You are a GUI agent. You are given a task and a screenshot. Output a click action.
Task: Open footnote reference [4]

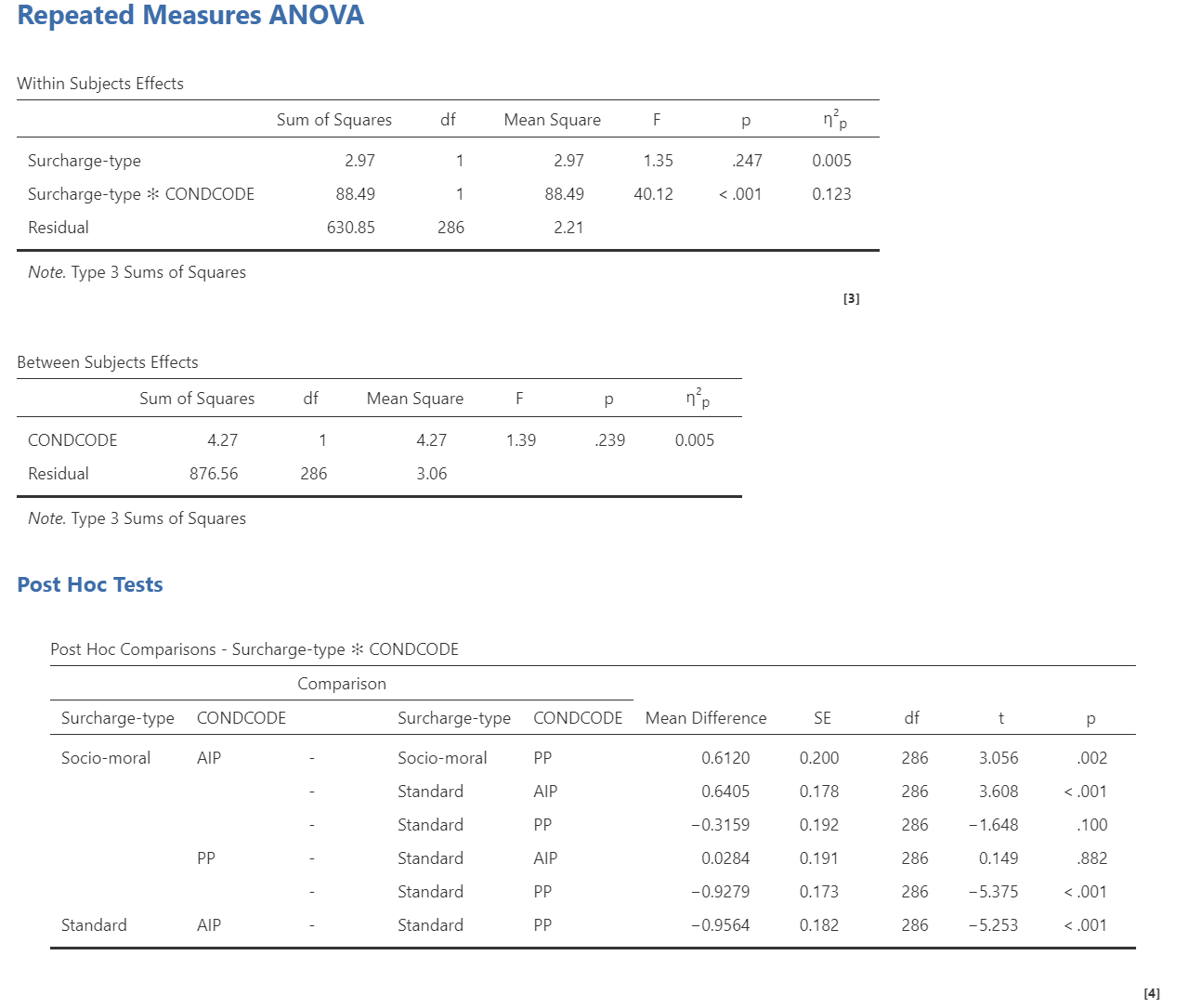tap(1151, 993)
